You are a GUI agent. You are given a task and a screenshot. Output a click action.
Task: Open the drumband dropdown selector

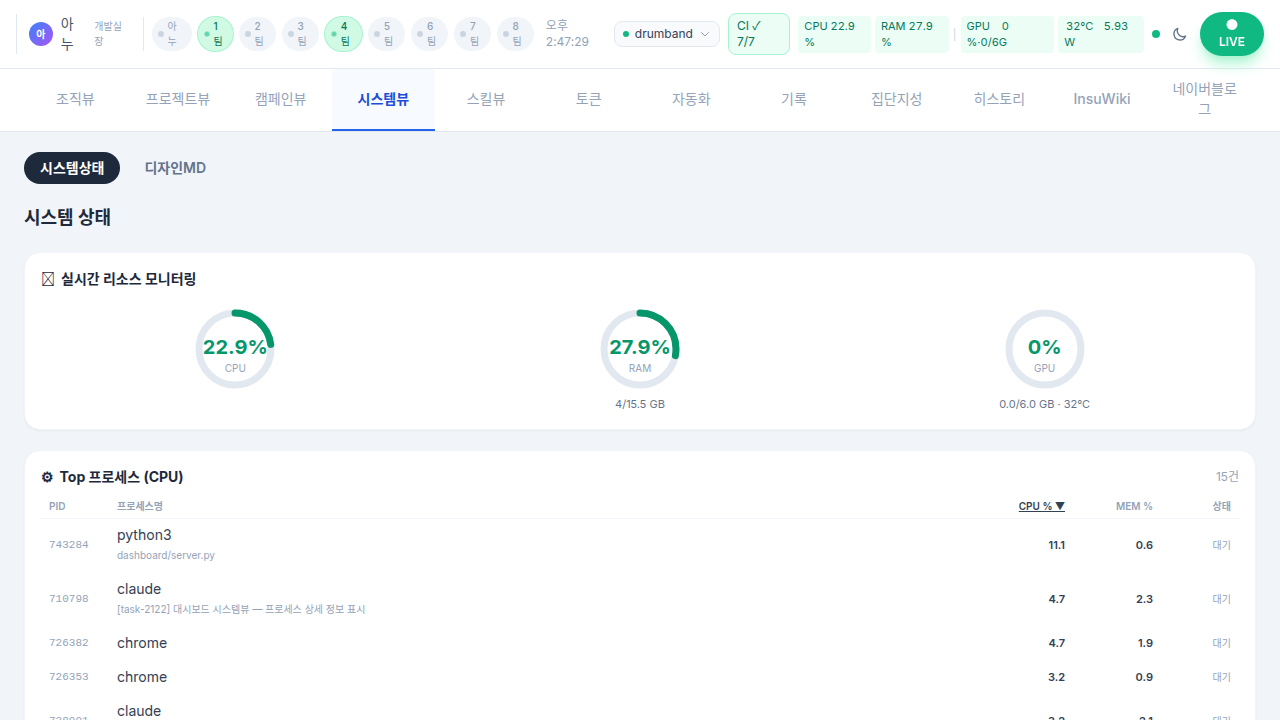[666, 34]
